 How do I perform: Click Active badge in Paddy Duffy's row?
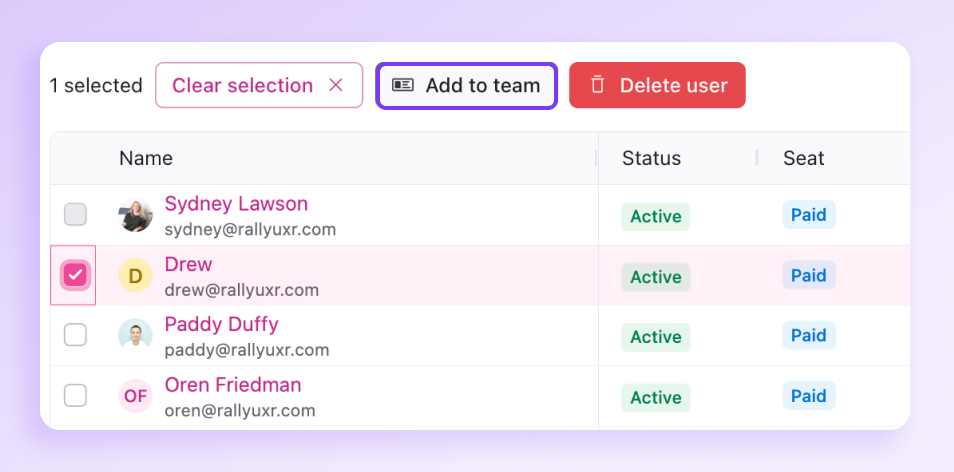pyautogui.click(x=656, y=337)
